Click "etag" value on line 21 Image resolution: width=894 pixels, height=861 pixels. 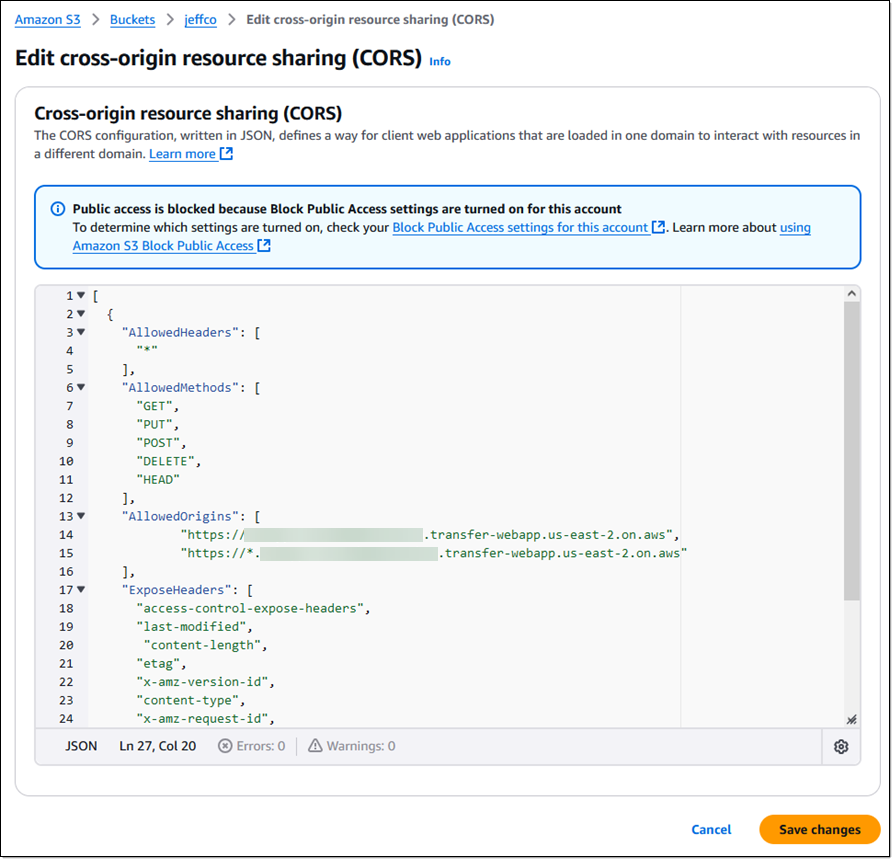click(158, 664)
